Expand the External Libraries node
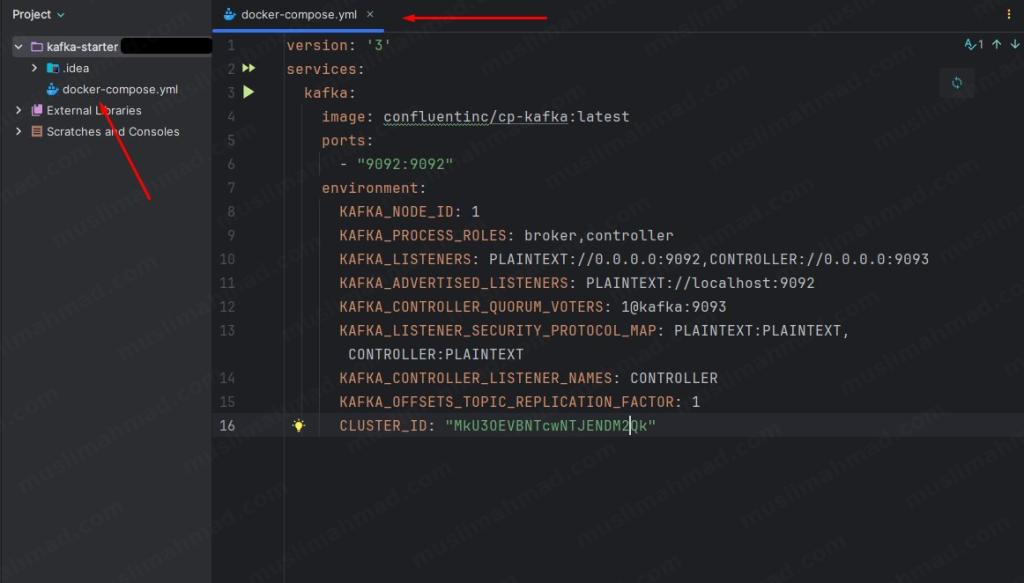Viewport: 1024px width, 583px height. (x=17, y=110)
